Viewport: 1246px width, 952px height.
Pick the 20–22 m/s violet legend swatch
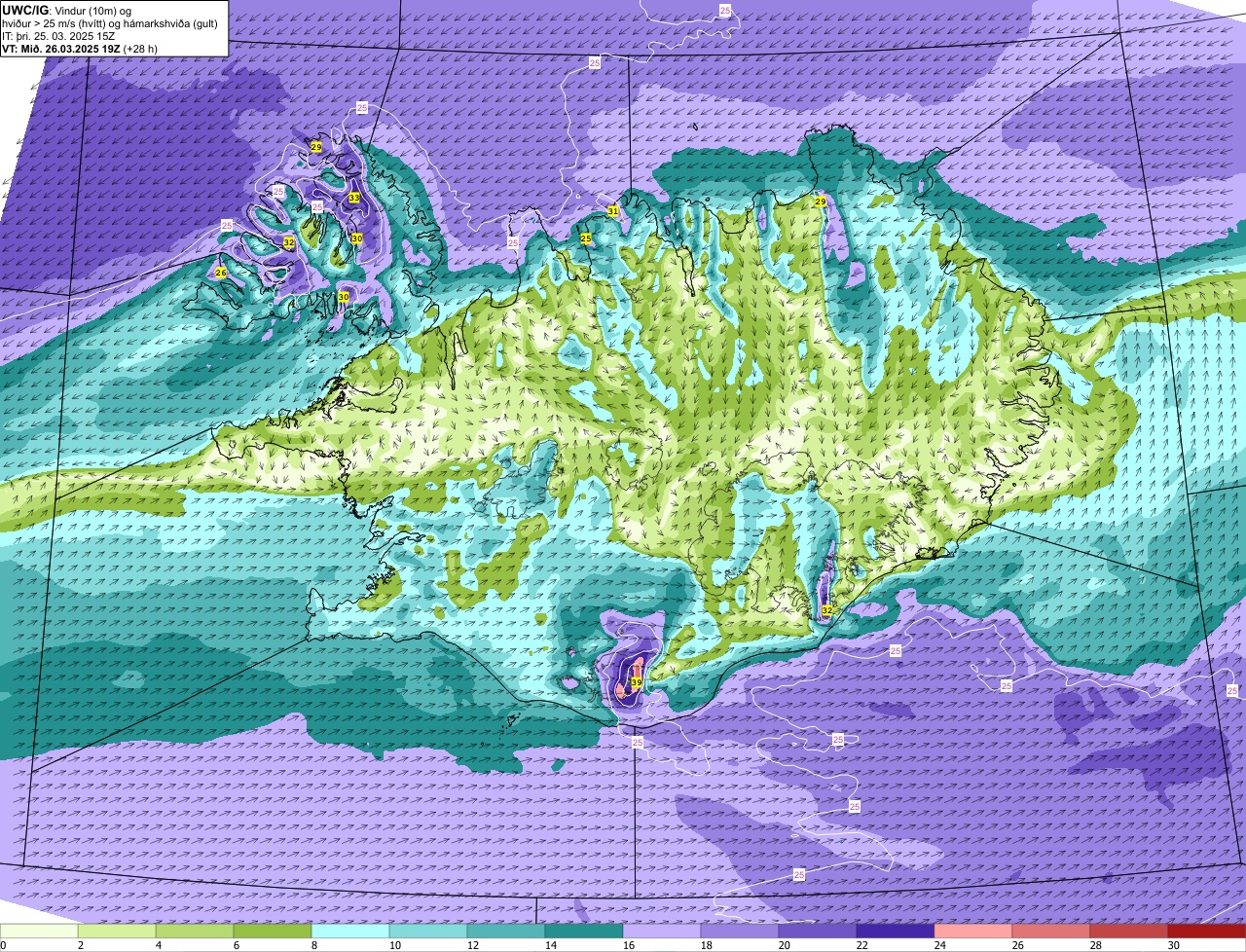point(818,931)
